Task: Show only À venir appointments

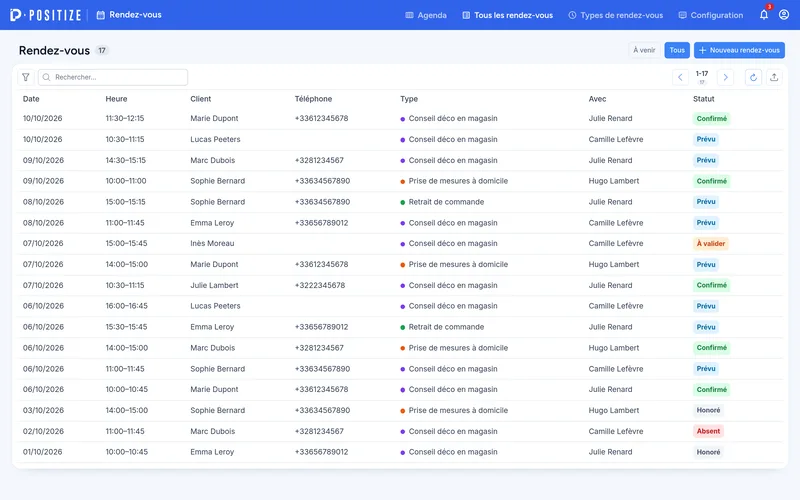Action: pyautogui.click(x=644, y=50)
